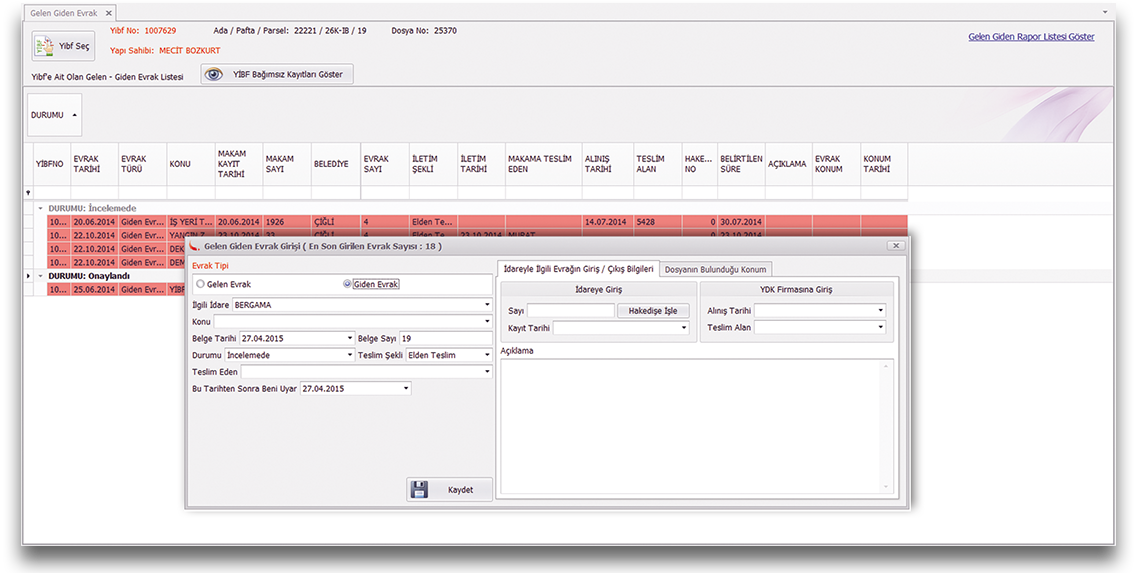Collapse the DURUMU: Onaylandı group
Image resolution: width=1140 pixels, height=573 pixels.
[x=40, y=275]
